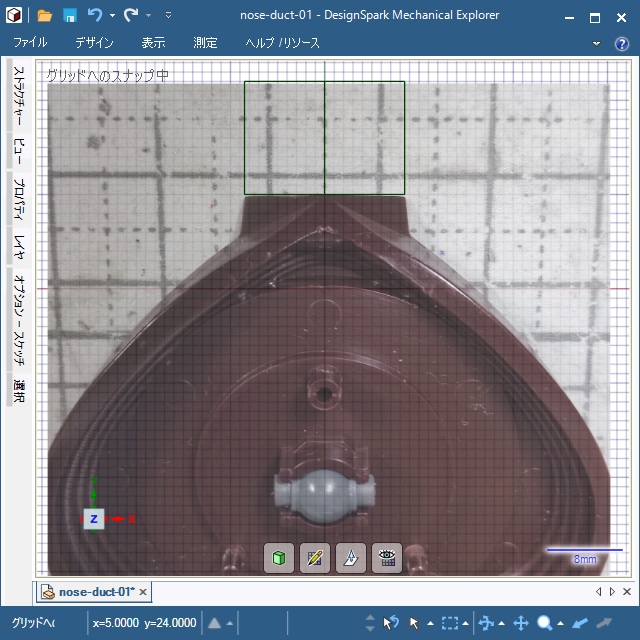Image resolution: width=640 pixels, height=640 pixels.
Task: Switch to the 測定 ribbon tab
Action: (205, 43)
